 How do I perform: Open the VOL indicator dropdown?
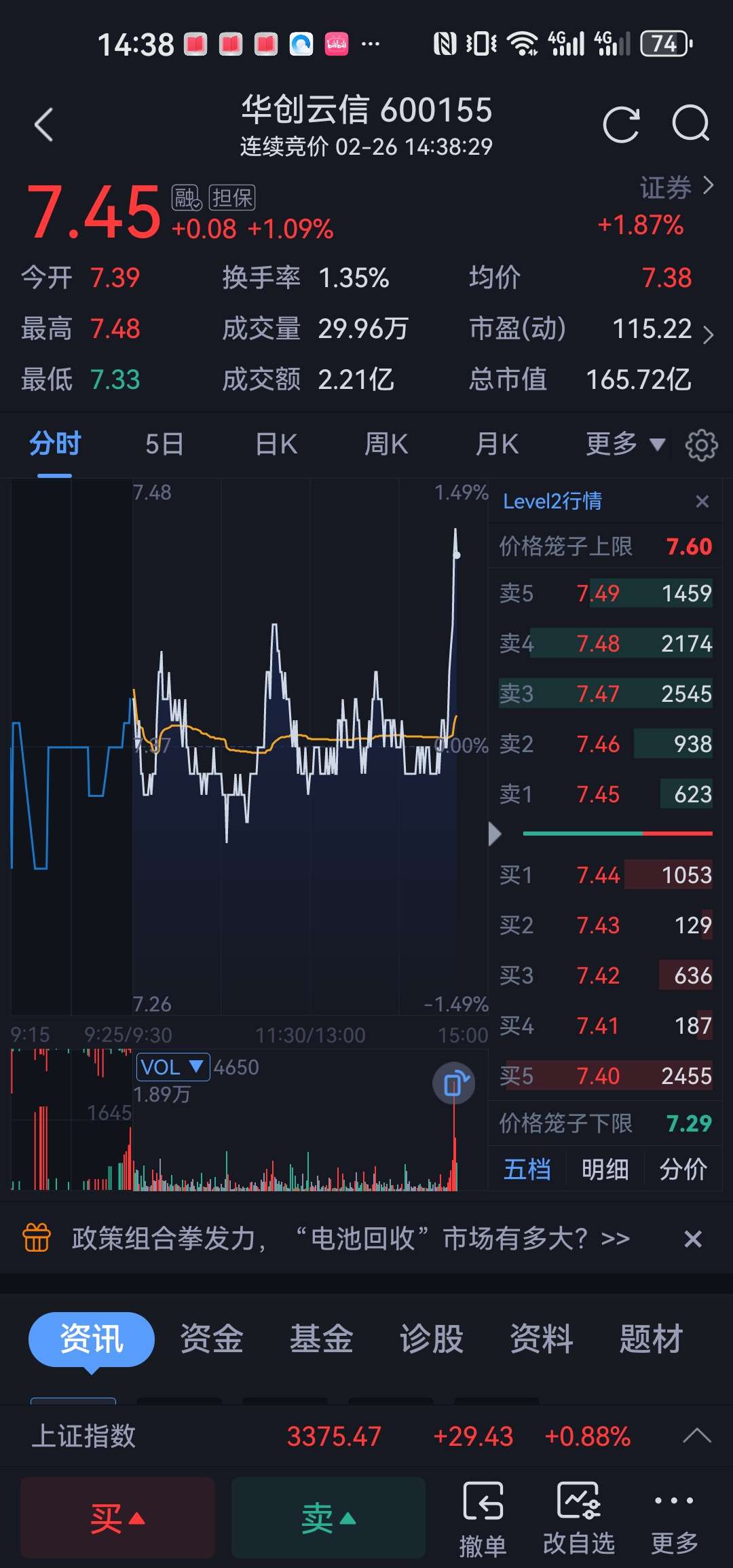(x=173, y=1067)
